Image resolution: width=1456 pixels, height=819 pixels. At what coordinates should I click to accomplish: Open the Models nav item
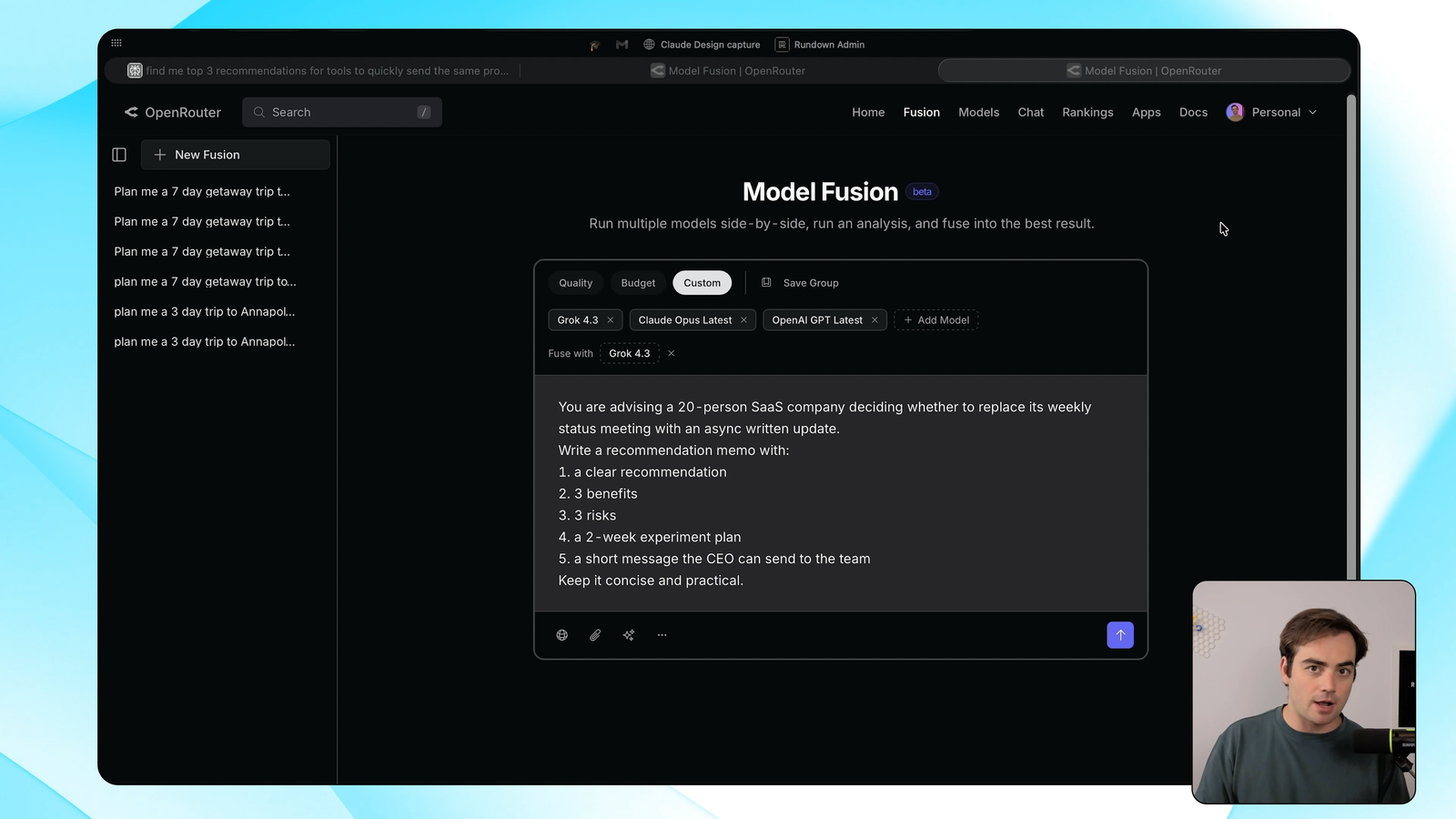point(979,112)
